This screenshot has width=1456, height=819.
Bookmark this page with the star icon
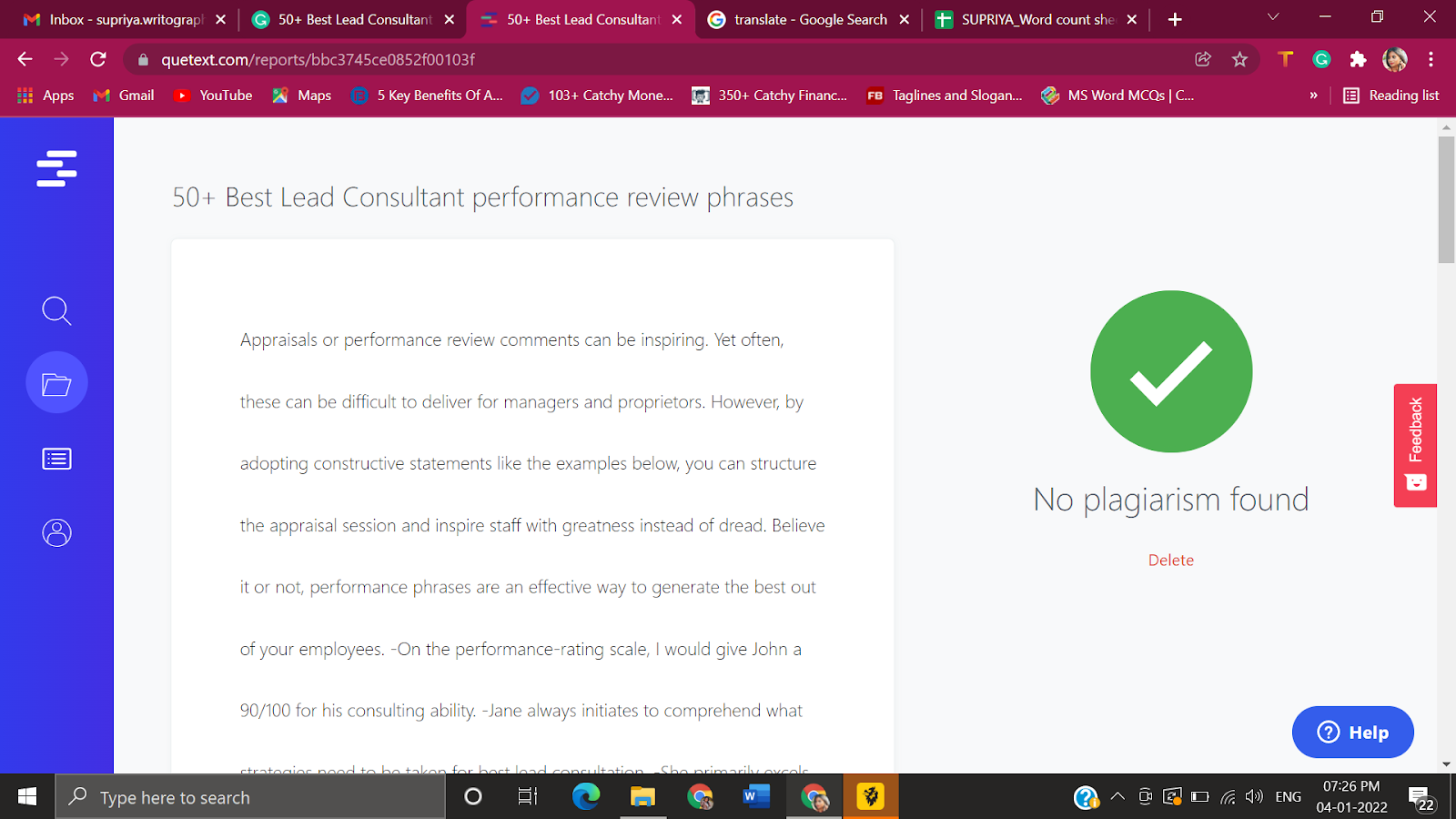pyautogui.click(x=1239, y=59)
